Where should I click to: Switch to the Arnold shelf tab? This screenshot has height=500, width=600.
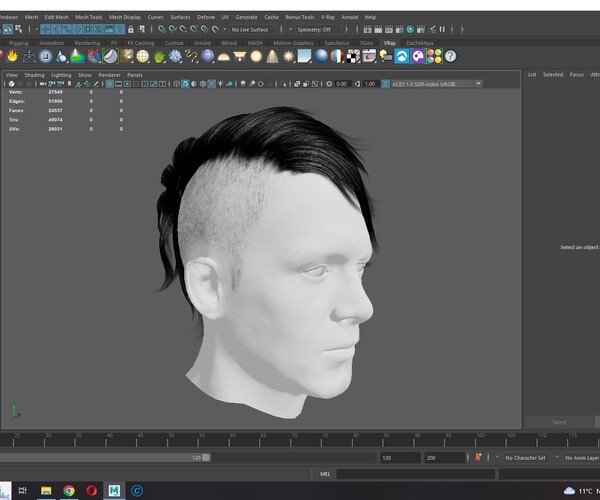point(202,43)
